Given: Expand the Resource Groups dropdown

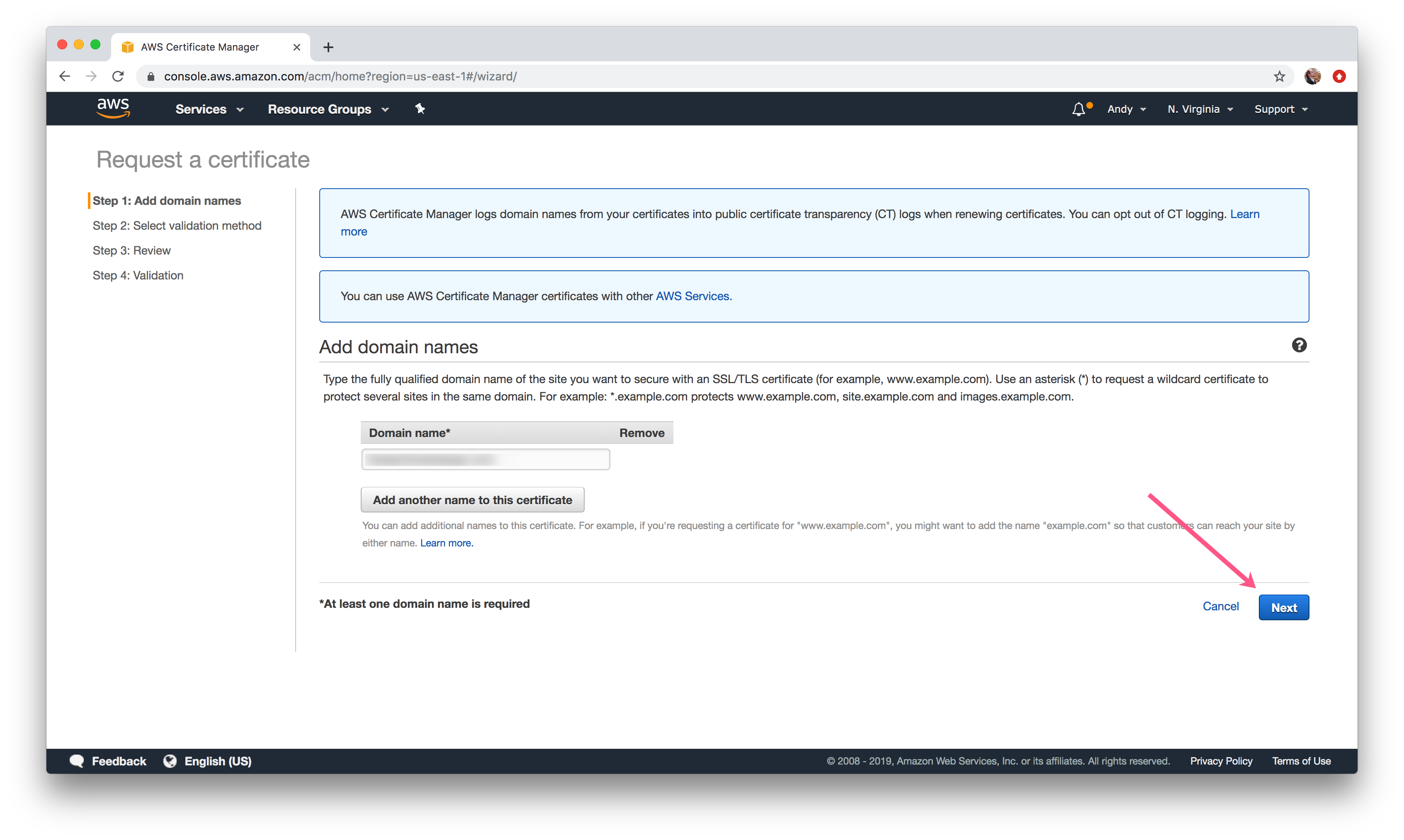Looking at the screenshot, I should point(328,109).
